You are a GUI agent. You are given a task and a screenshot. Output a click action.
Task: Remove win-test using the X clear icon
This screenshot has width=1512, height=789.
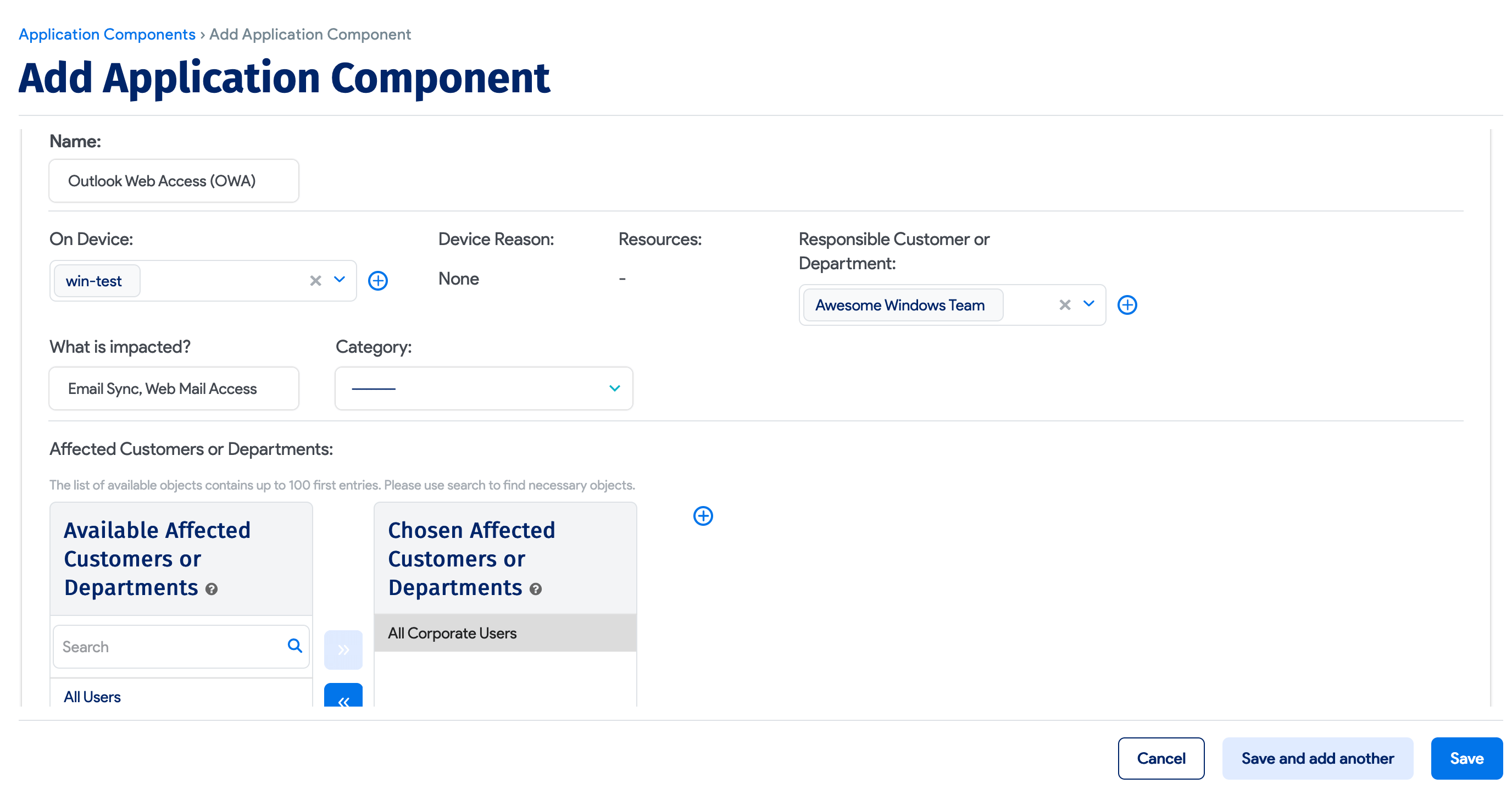[315, 280]
